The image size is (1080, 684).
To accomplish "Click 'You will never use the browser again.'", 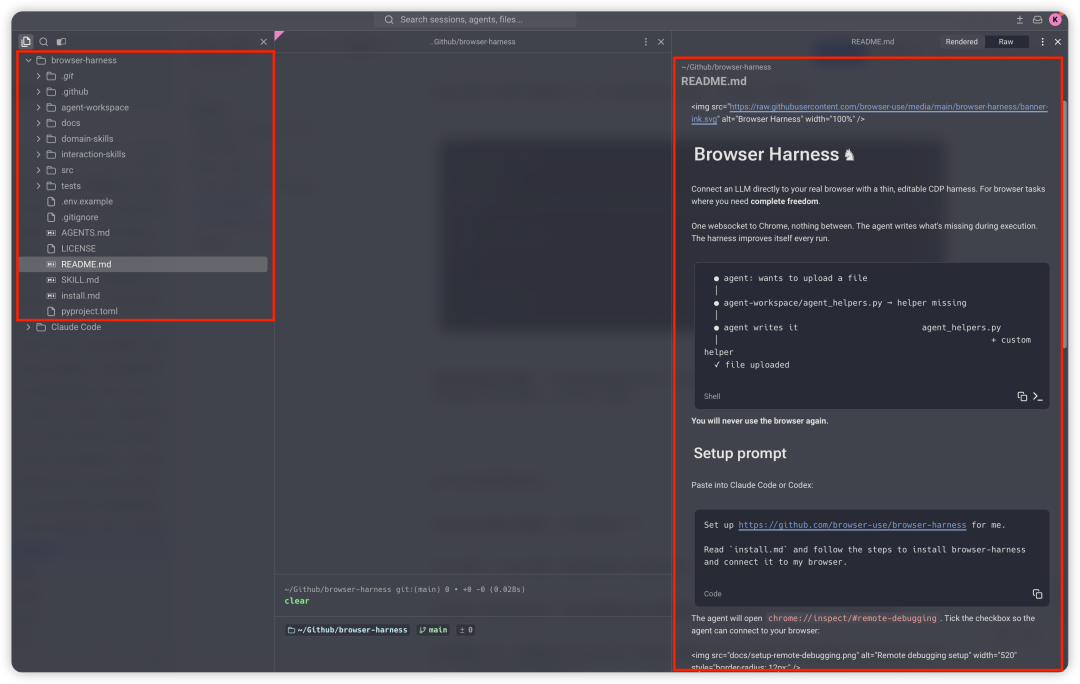I will click(760, 421).
